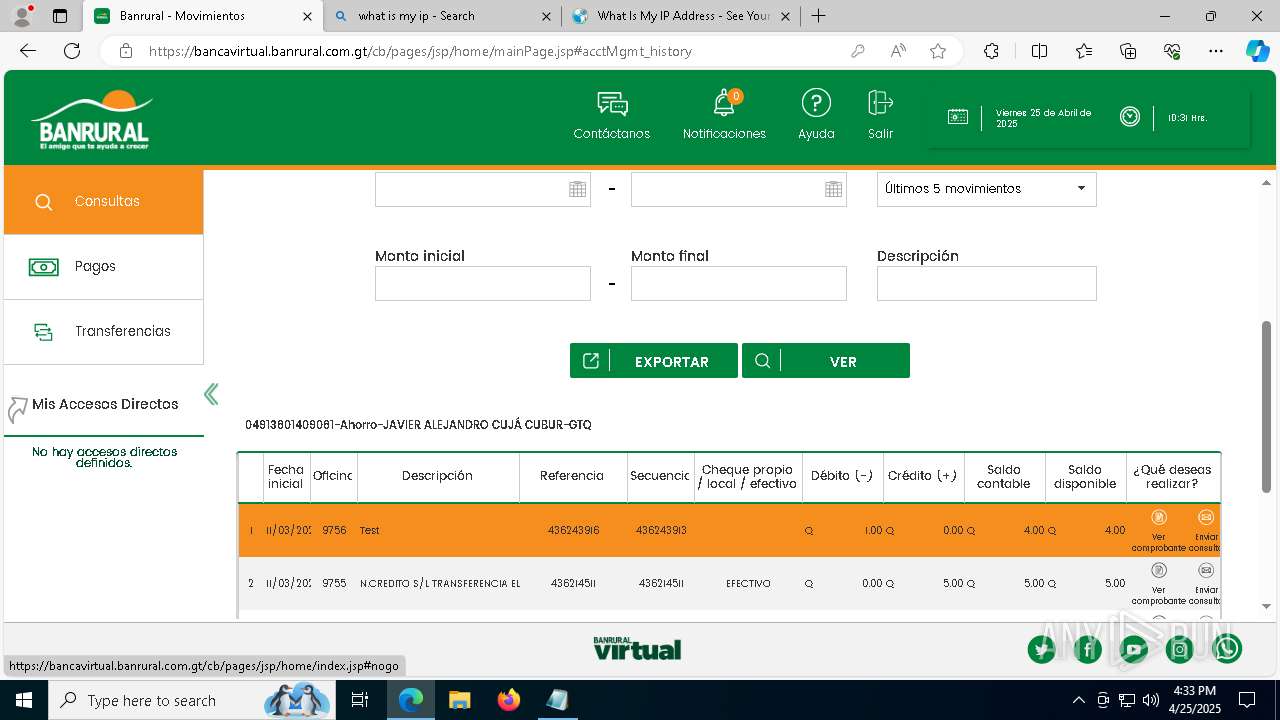
Task: Click the EFECTIVO cell in row 2
Action: (x=748, y=584)
